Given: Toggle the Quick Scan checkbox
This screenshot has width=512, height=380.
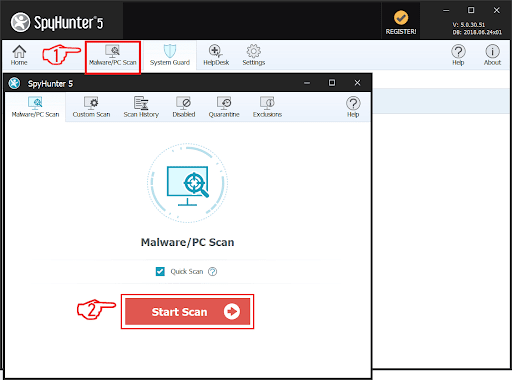Looking at the screenshot, I should 160,271.
